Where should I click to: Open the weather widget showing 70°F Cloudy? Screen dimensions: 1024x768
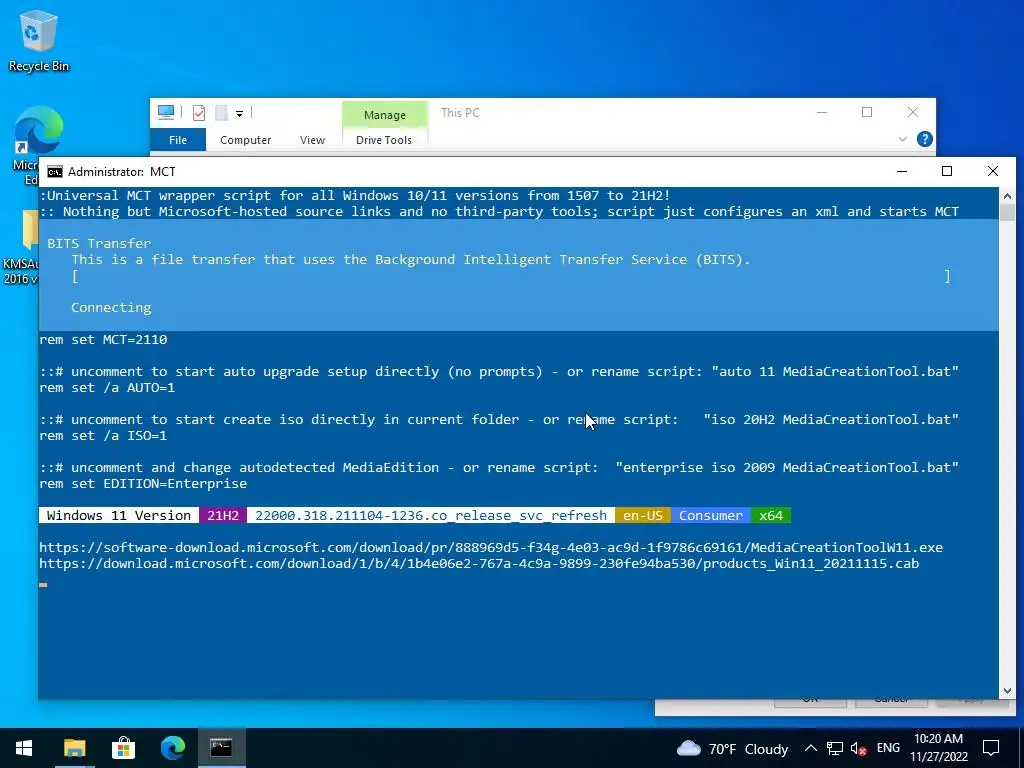pyautogui.click(x=732, y=748)
